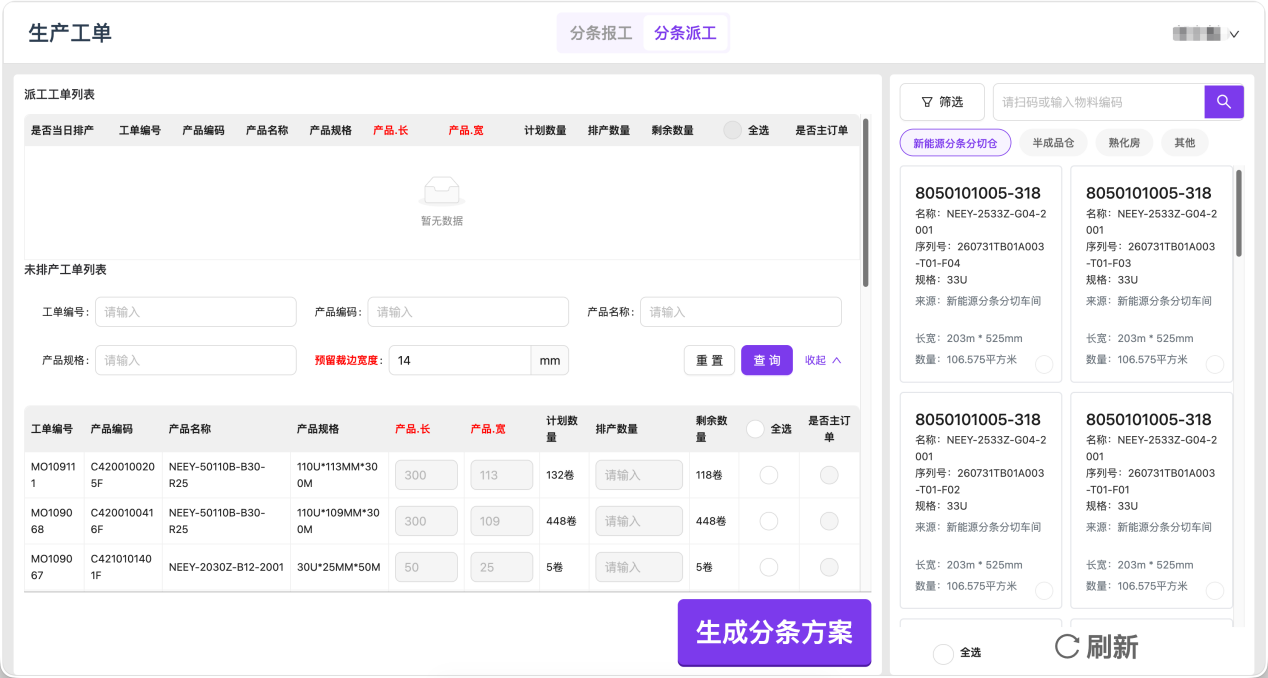Mark MO109068 as main order
1268x678 pixels.
coord(829,521)
